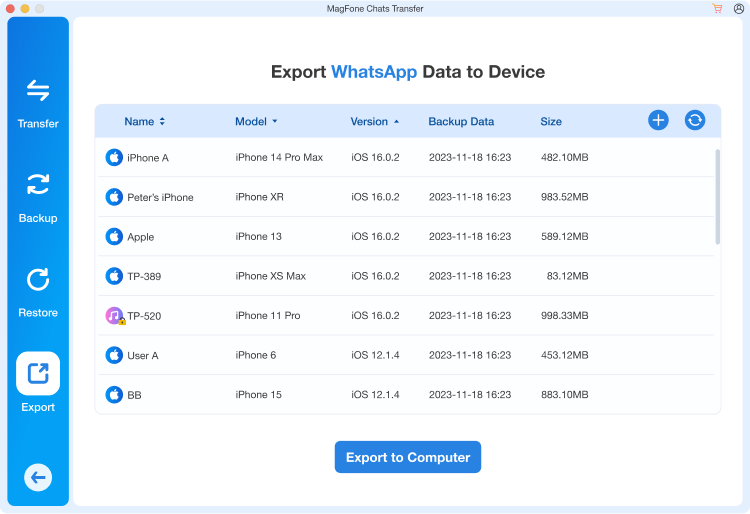Select the Restore icon in sidebar
The height and width of the screenshot is (514, 750).
point(38,279)
